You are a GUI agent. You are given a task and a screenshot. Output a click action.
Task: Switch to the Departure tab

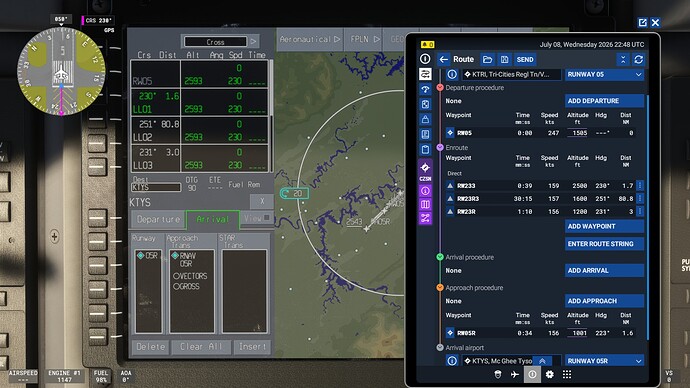158,219
